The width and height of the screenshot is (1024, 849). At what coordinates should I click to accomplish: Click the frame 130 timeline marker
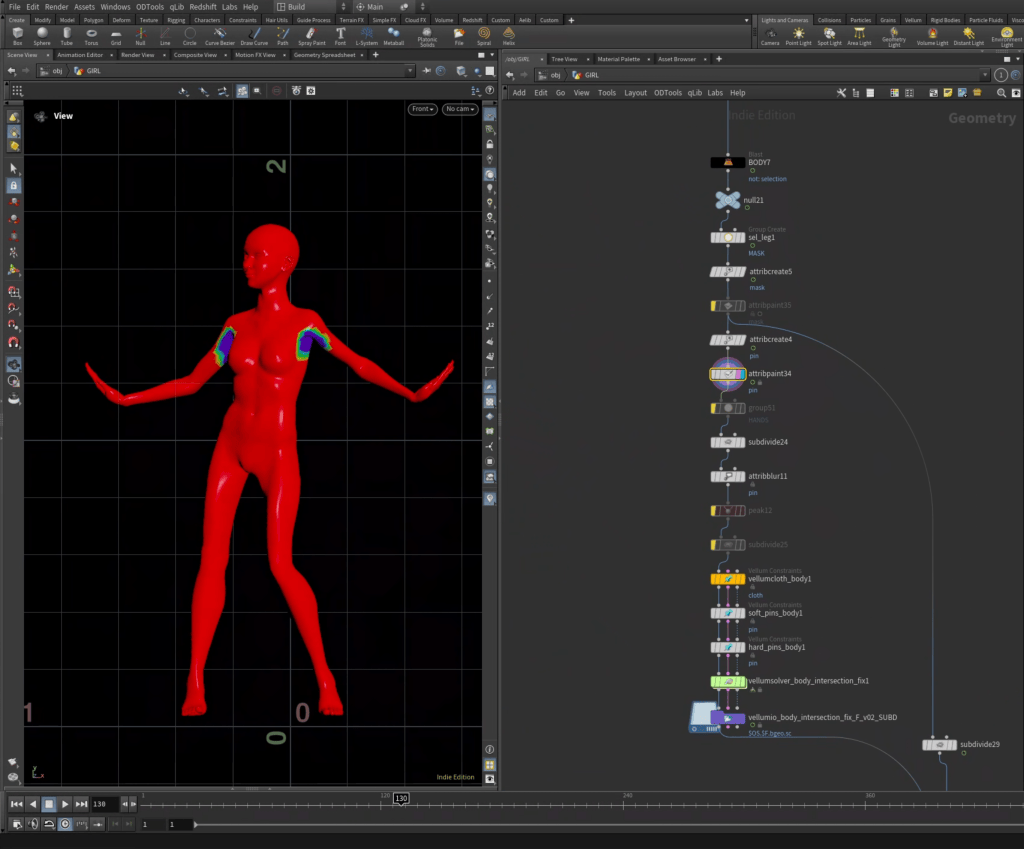tap(401, 798)
